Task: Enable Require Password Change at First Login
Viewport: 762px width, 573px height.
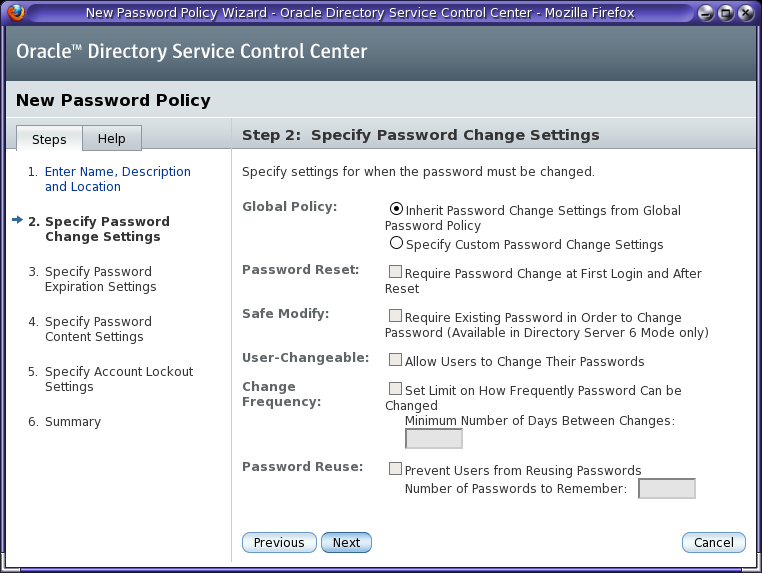Action: pyautogui.click(x=396, y=272)
